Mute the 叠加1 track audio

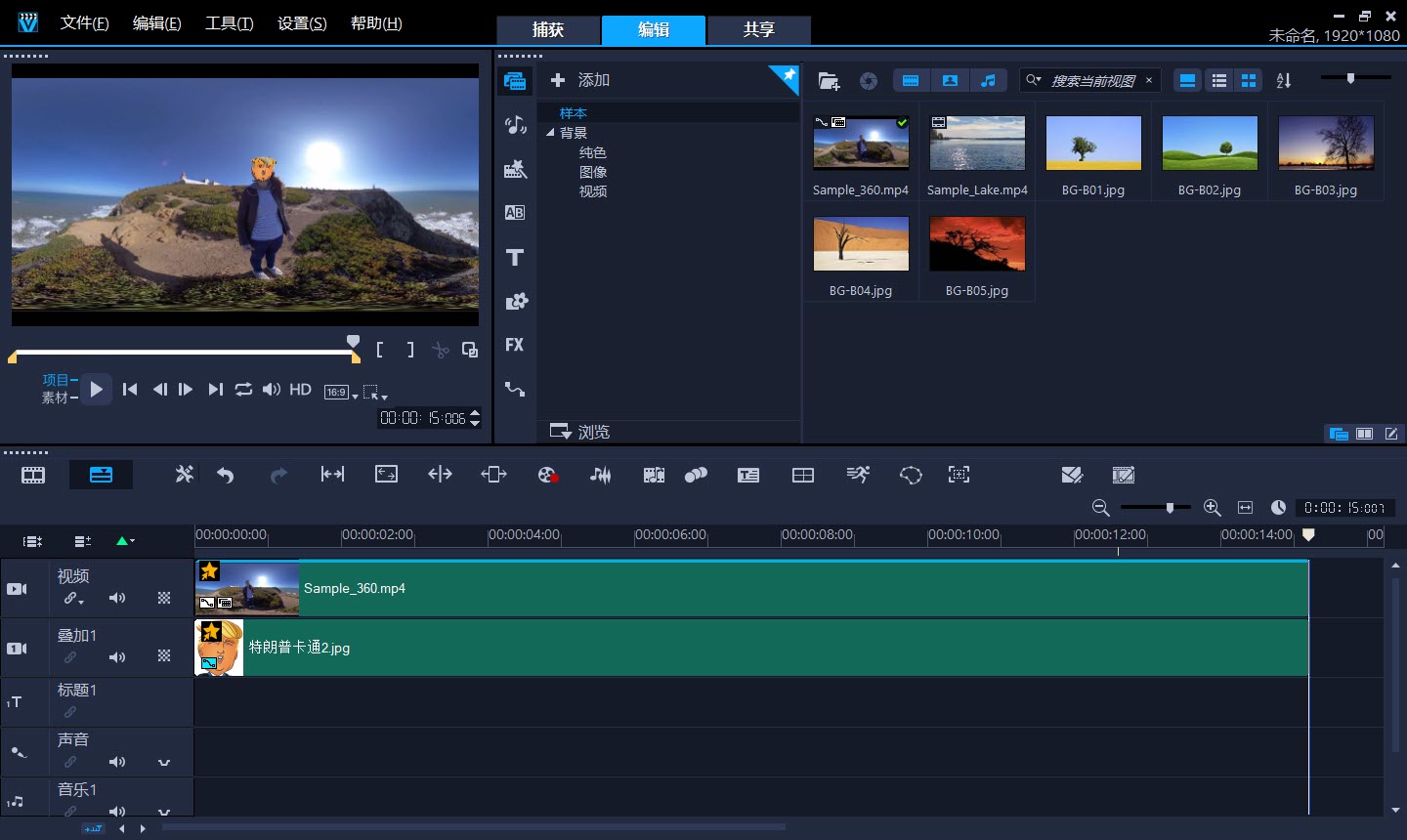coord(117,657)
